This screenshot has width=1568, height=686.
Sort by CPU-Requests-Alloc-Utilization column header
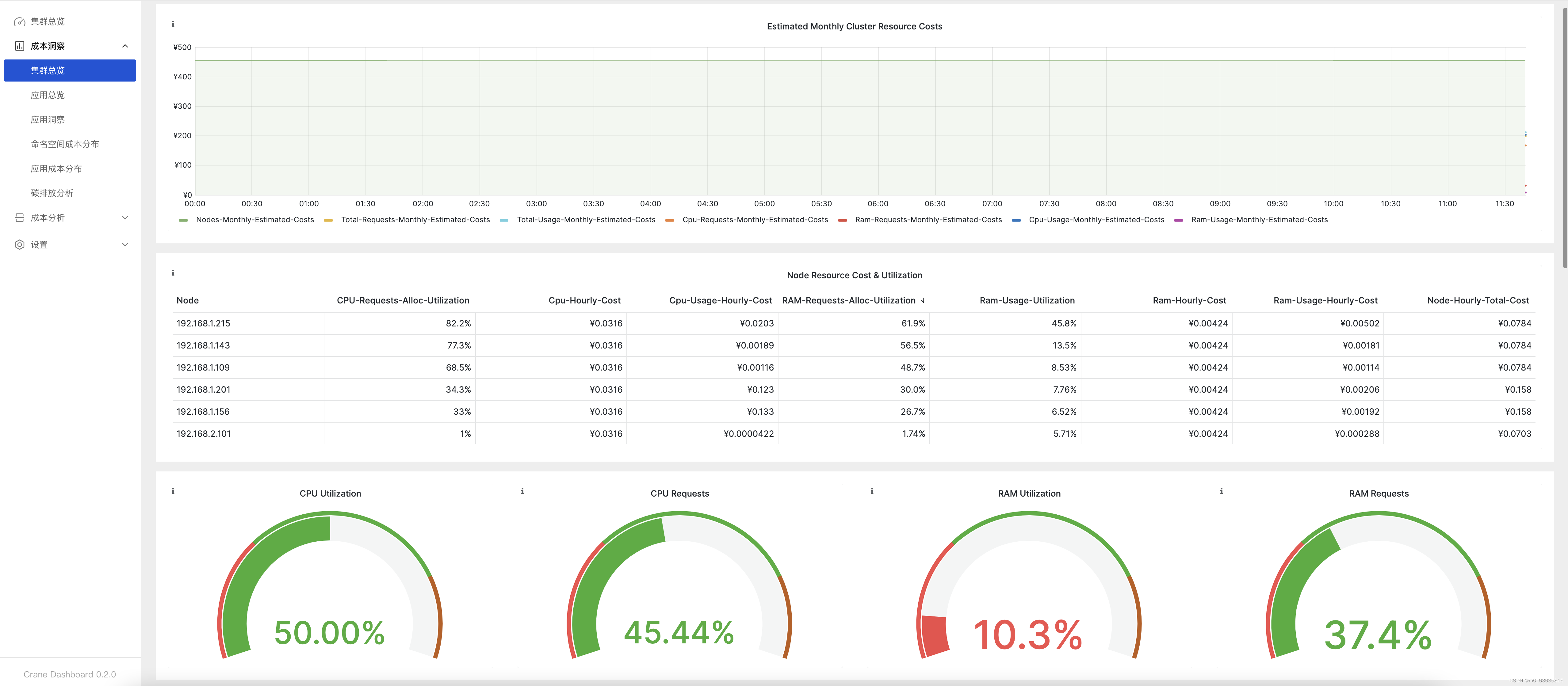(403, 301)
